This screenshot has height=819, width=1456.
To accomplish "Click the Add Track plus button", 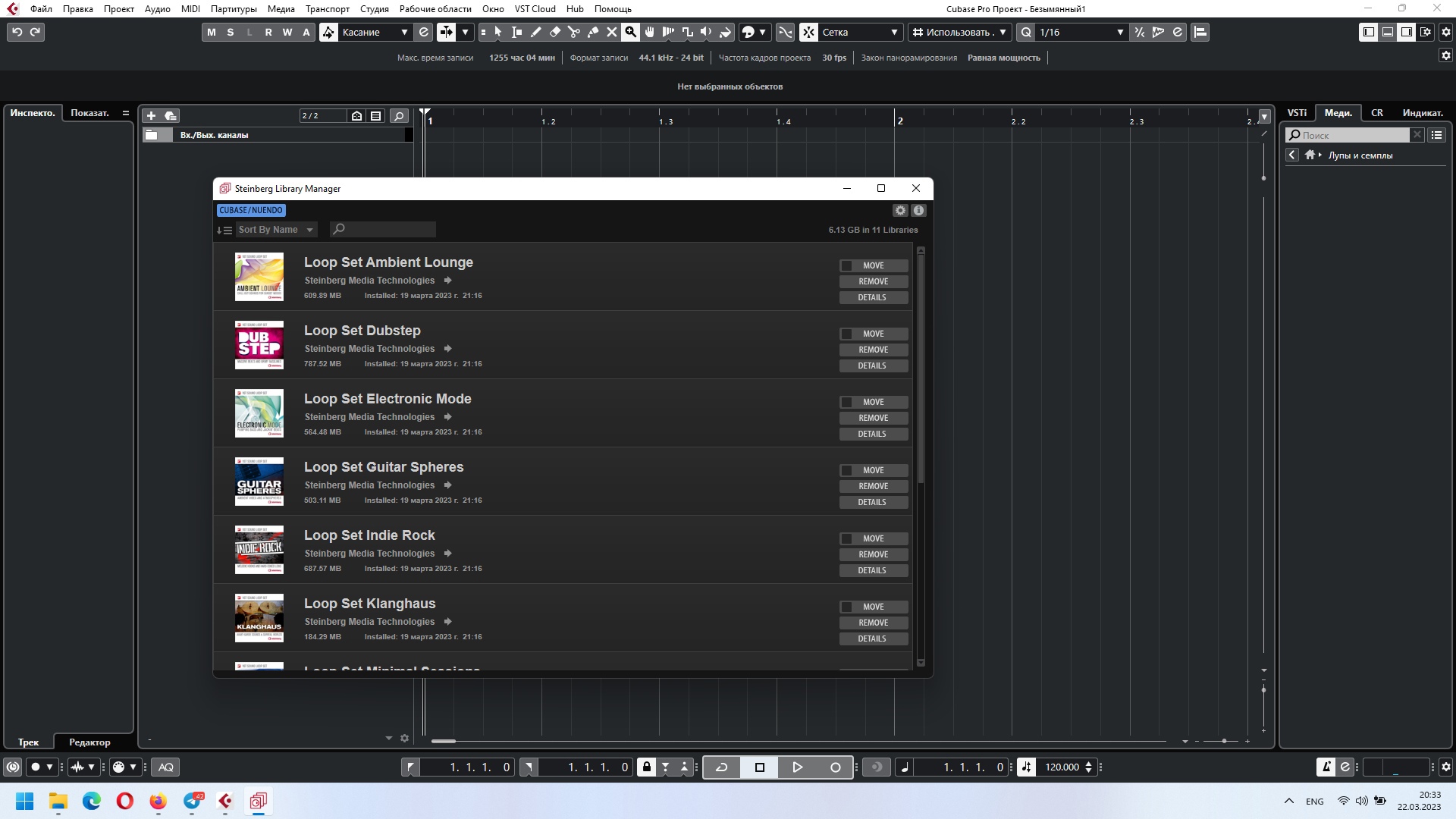I will pyautogui.click(x=151, y=115).
